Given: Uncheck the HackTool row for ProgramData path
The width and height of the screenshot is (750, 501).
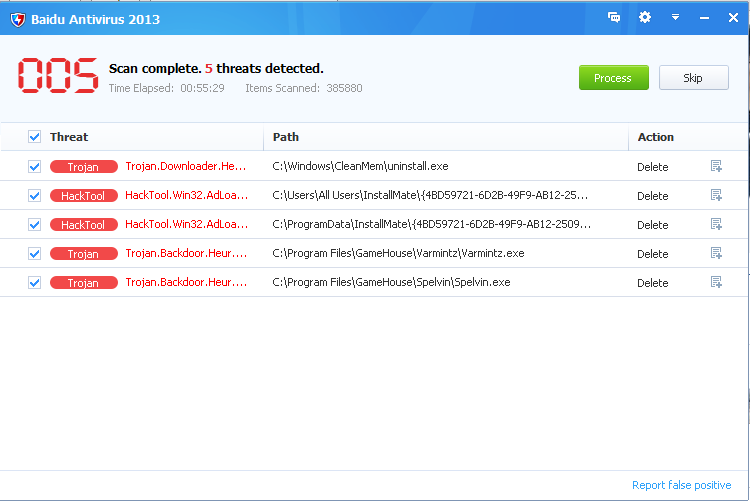Looking at the screenshot, I should pyautogui.click(x=34, y=224).
